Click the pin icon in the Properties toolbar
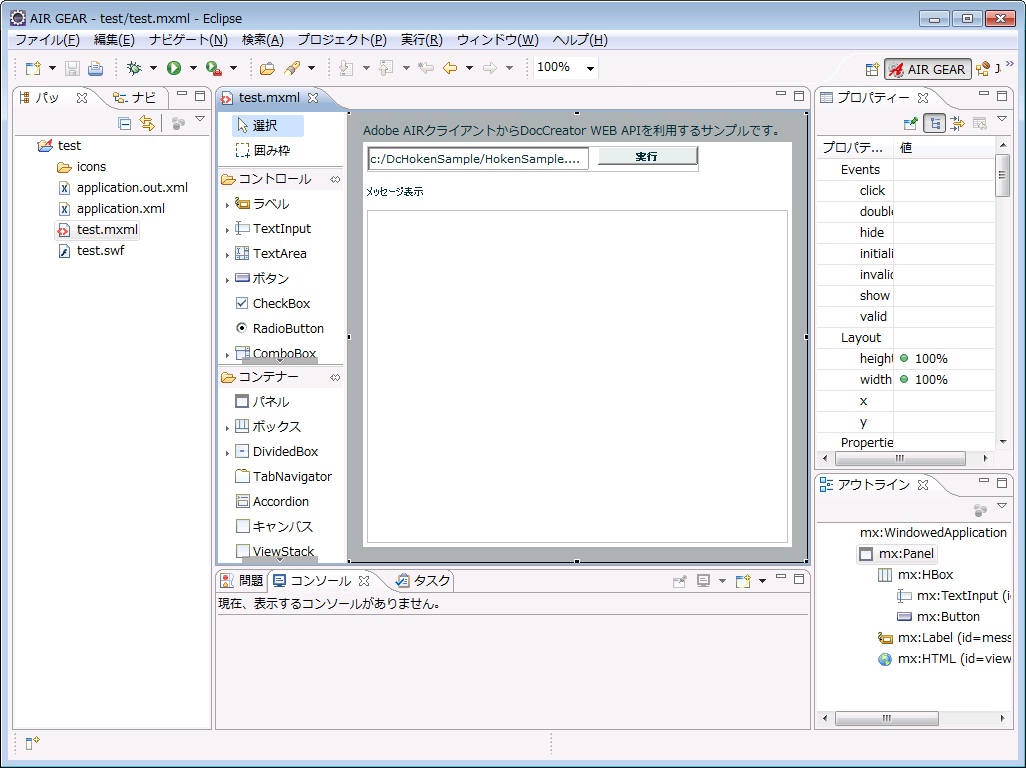Viewport: 1026px width, 768px height. click(x=910, y=124)
